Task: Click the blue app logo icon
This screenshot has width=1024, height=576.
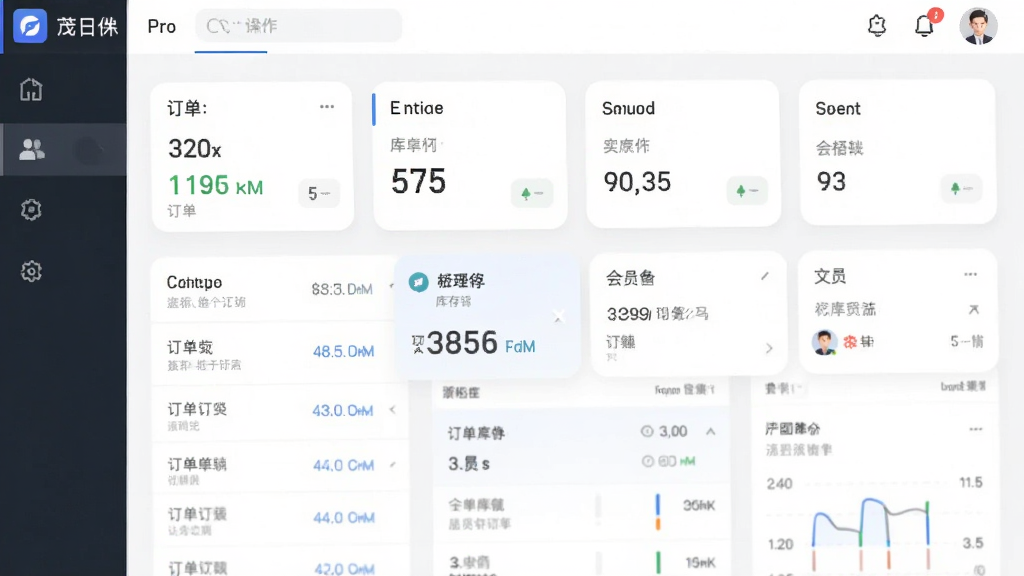Action: click(30, 26)
